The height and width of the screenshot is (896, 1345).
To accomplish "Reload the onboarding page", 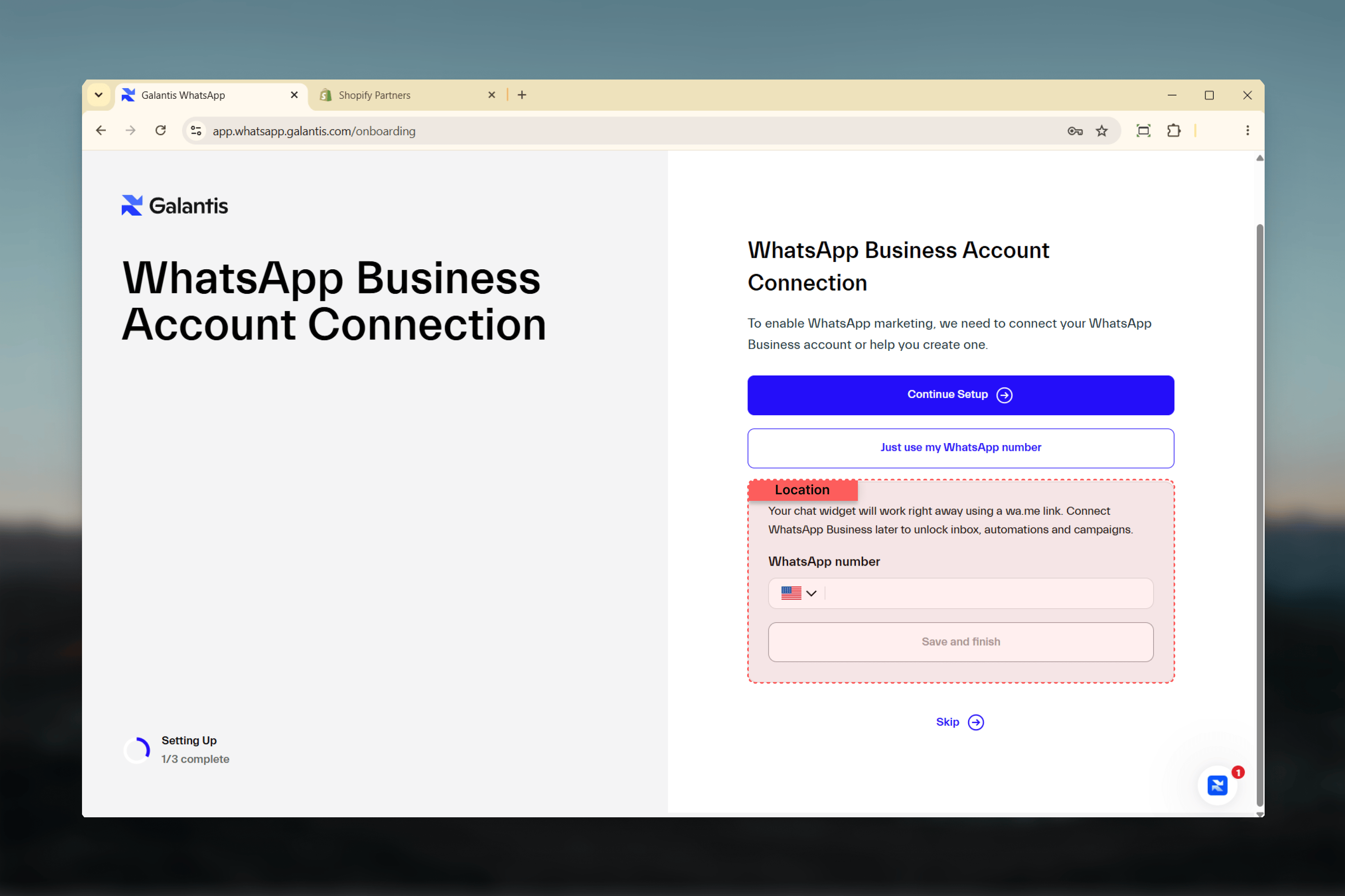I will (x=161, y=131).
